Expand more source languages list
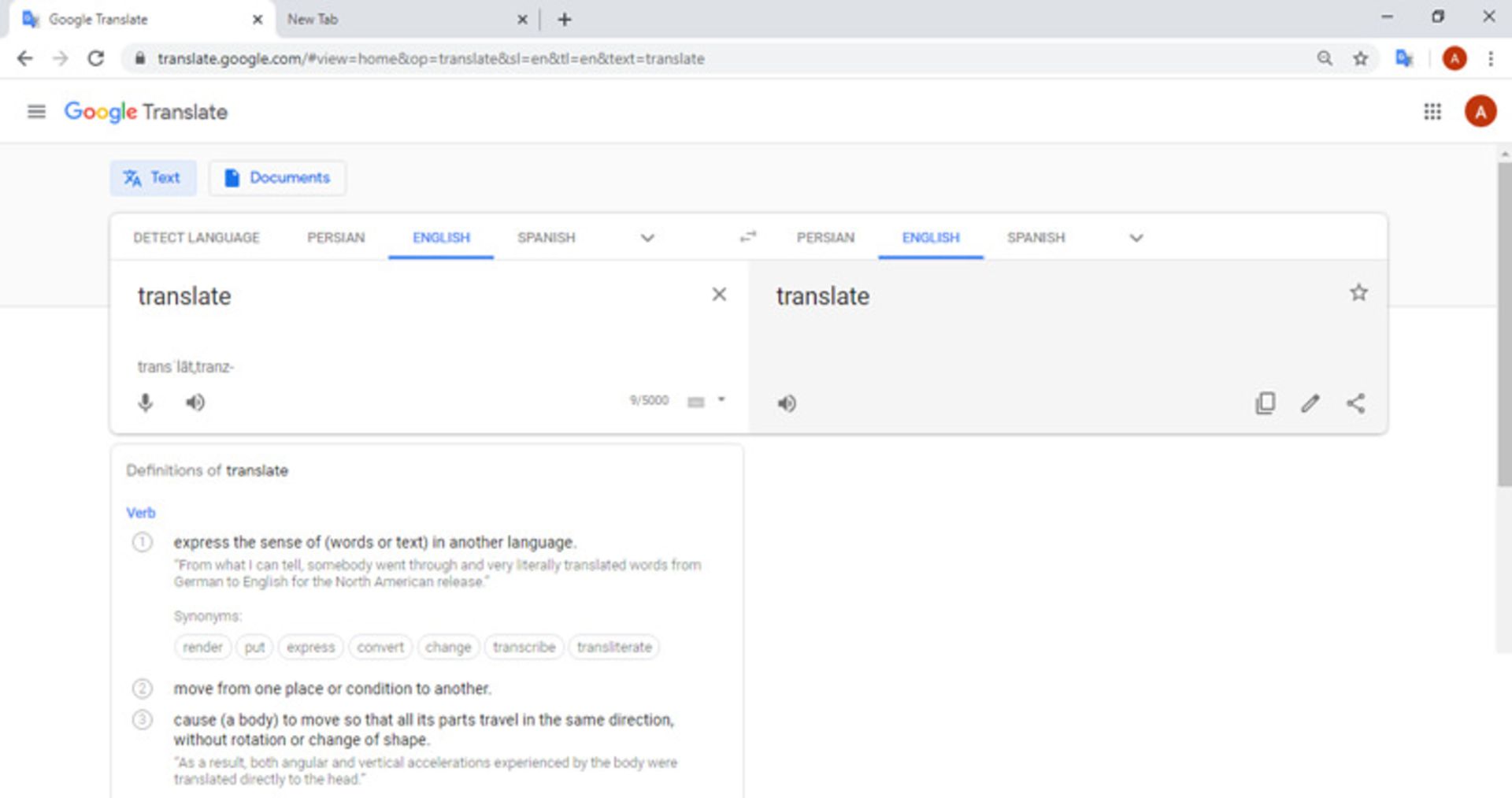The height and width of the screenshot is (798, 1512). 647,238
